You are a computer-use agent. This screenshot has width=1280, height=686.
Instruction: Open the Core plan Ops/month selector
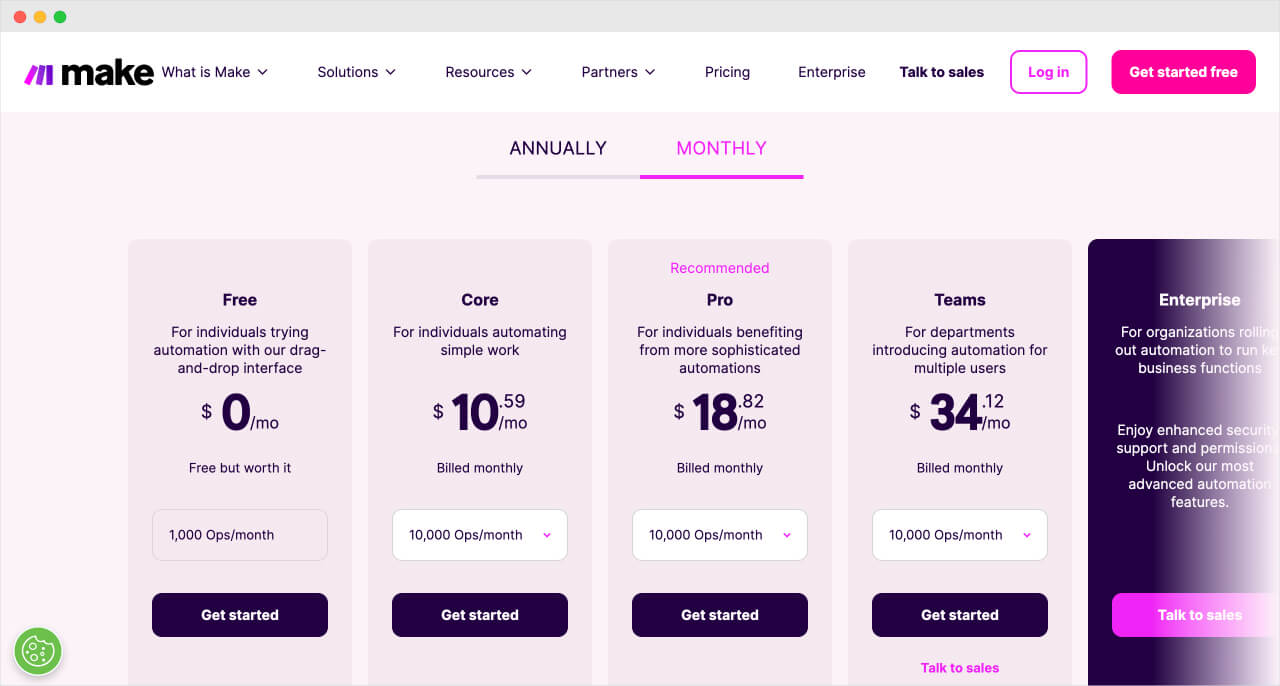479,535
